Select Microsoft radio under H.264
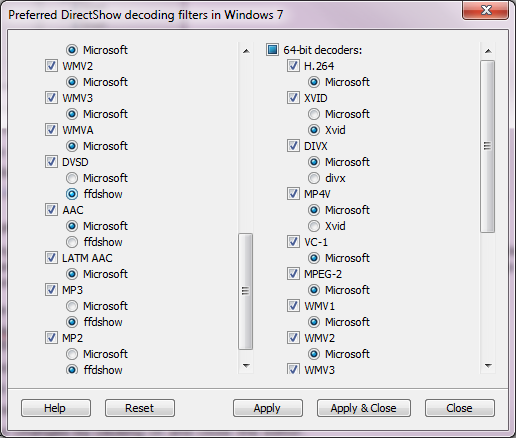 pos(314,82)
